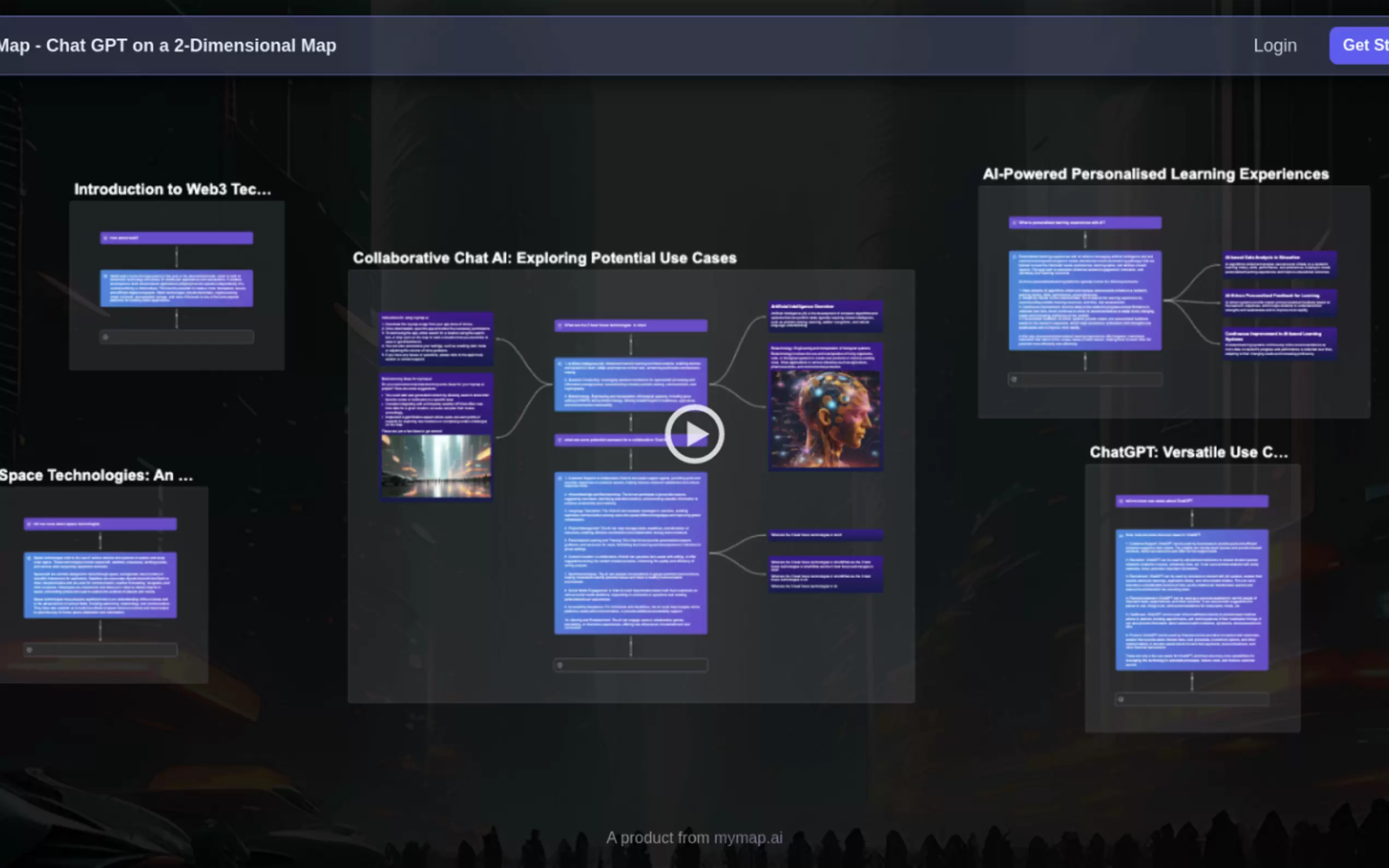Click the Artificial Intelligence Overview node
The width and height of the screenshot is (1389, 868).
(825, 316)
